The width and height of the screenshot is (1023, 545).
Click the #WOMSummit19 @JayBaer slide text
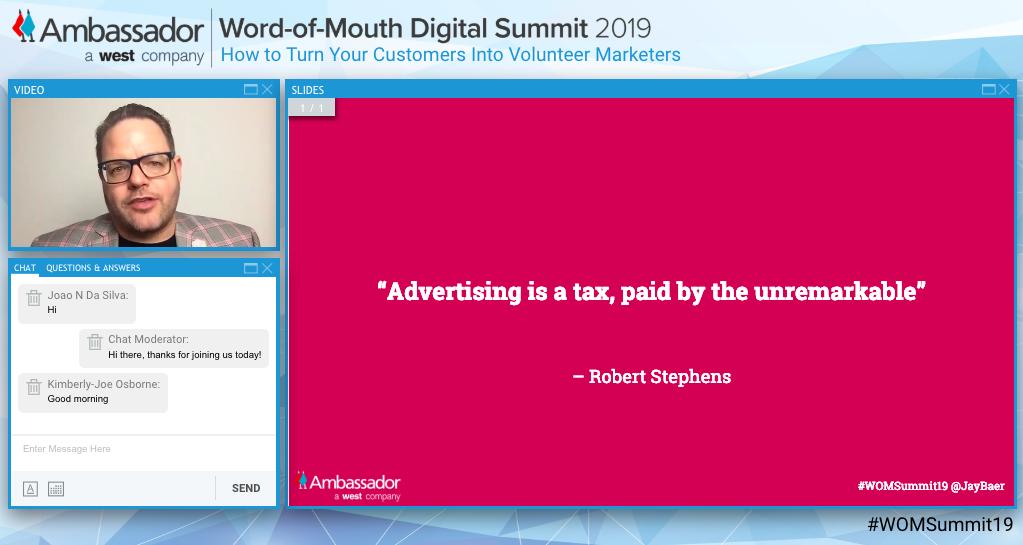(931, 486)
